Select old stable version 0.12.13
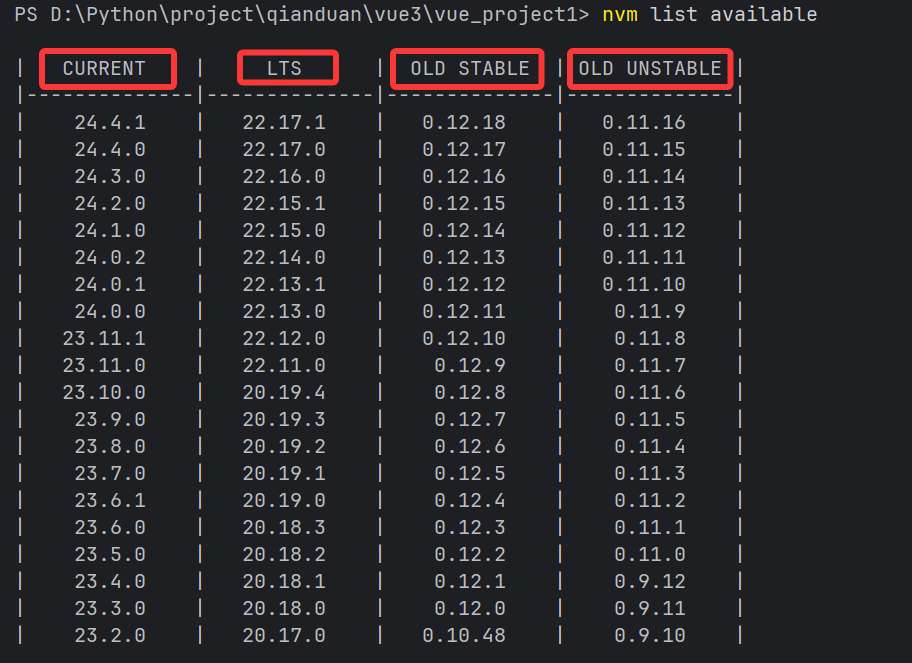Image resolution: width=912 pixels, height=663 pixels. point(464,257)
